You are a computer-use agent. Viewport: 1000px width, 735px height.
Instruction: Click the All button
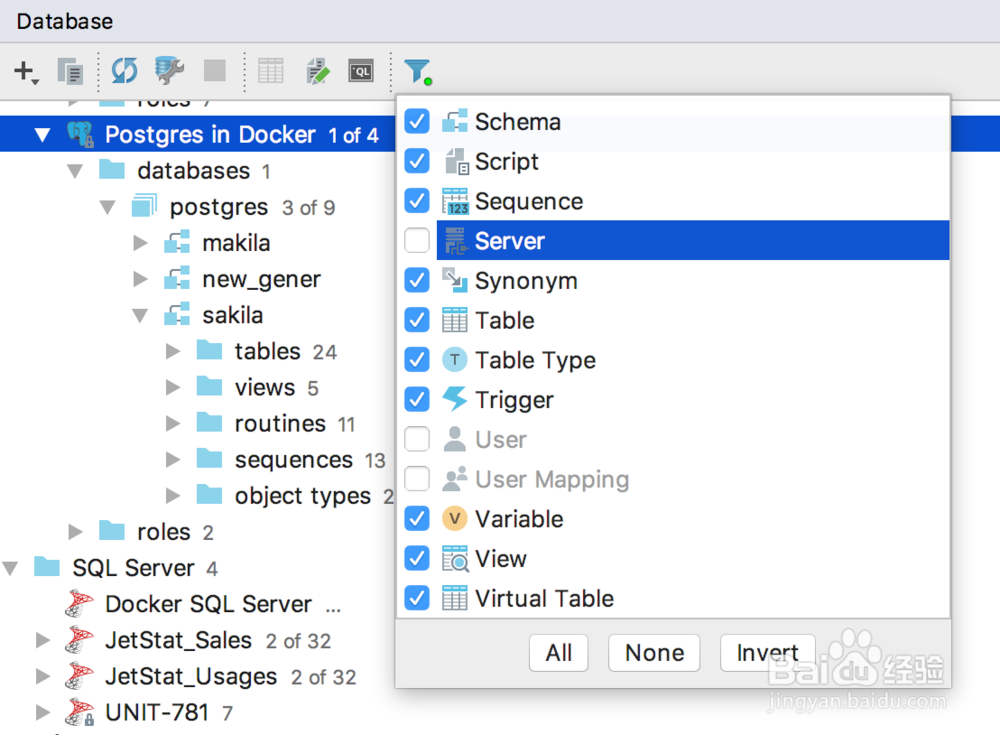tap(559, 653)
